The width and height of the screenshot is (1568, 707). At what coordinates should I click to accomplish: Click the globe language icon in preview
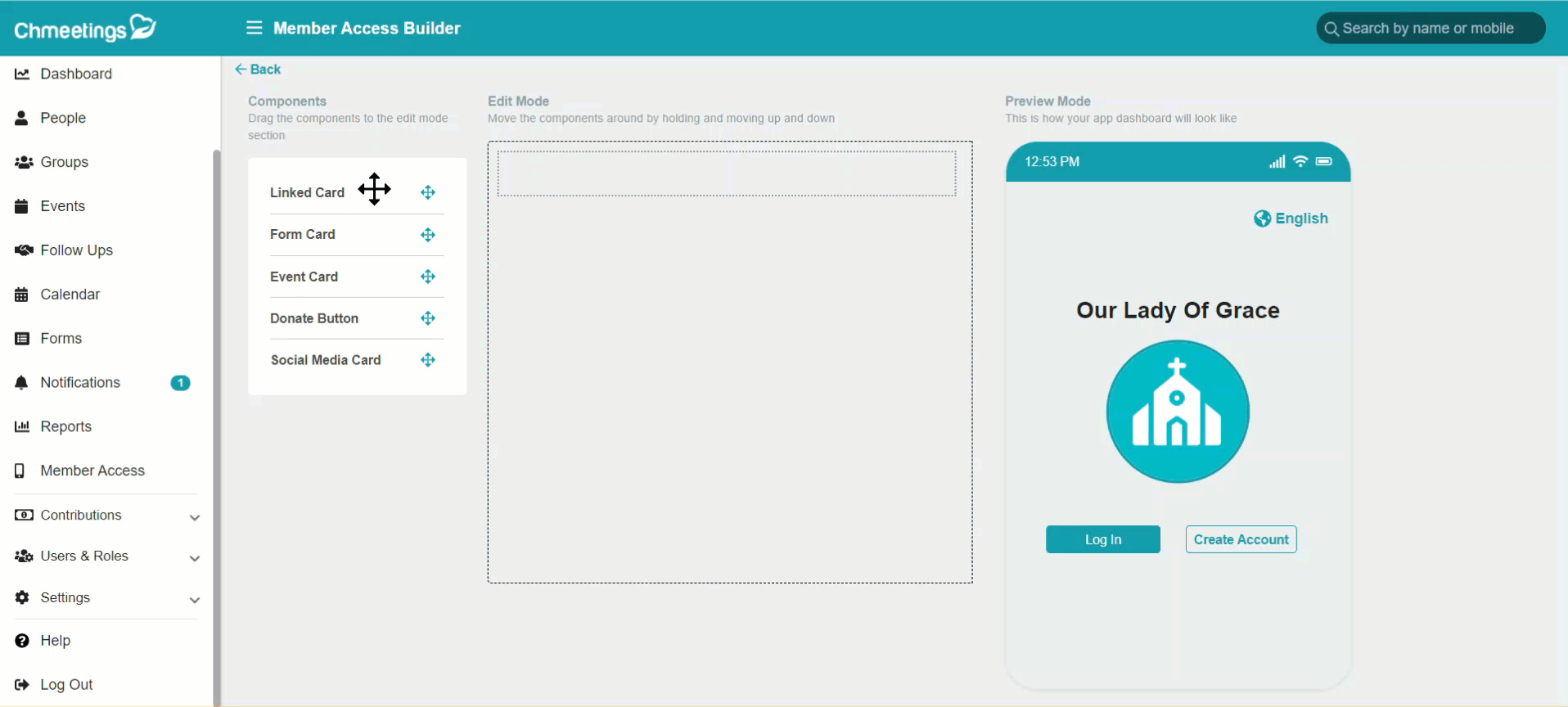[1263, 218]
